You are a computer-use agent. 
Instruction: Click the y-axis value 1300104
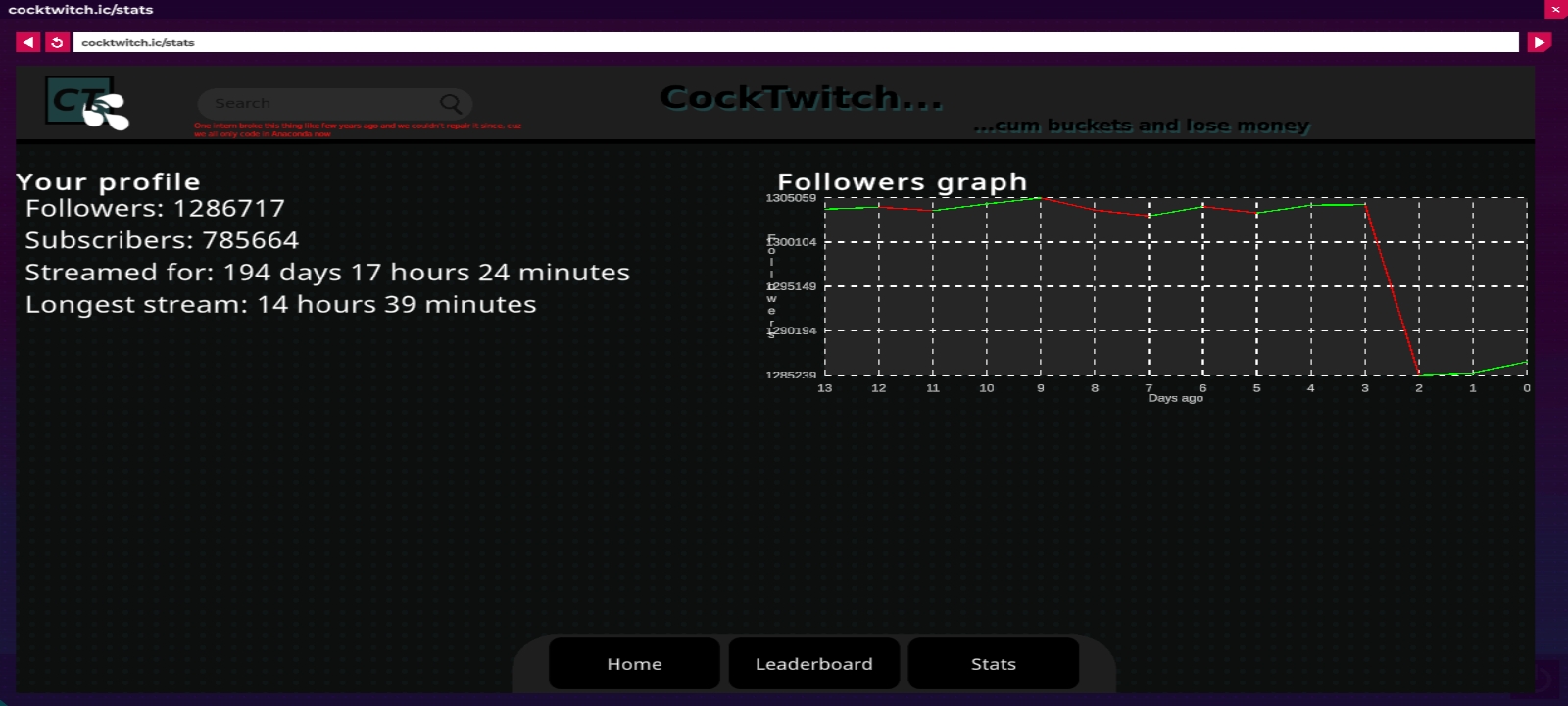(791, 242)
